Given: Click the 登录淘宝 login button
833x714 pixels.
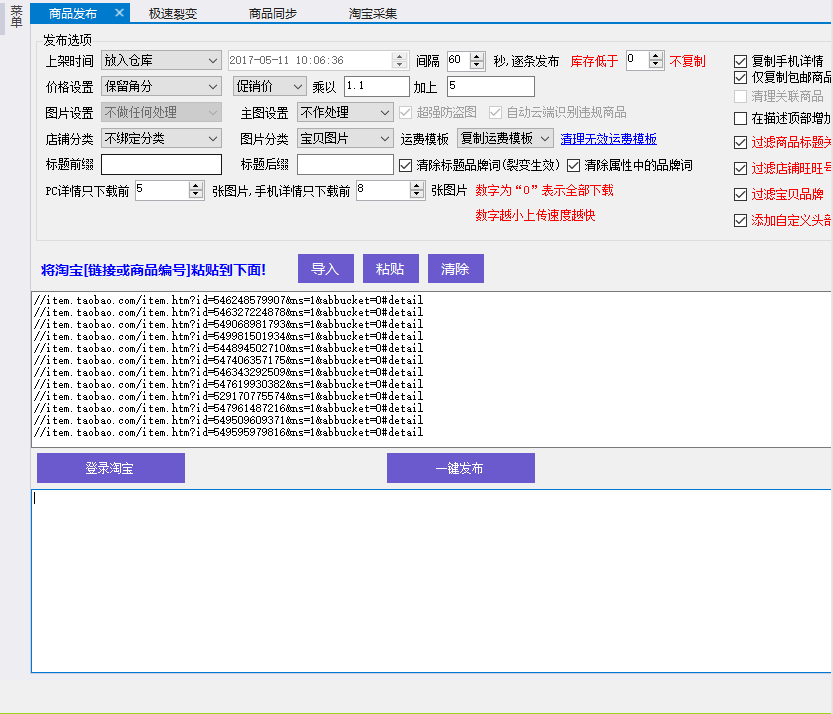Looking at the screenshot, I should (x=110, y=468).
